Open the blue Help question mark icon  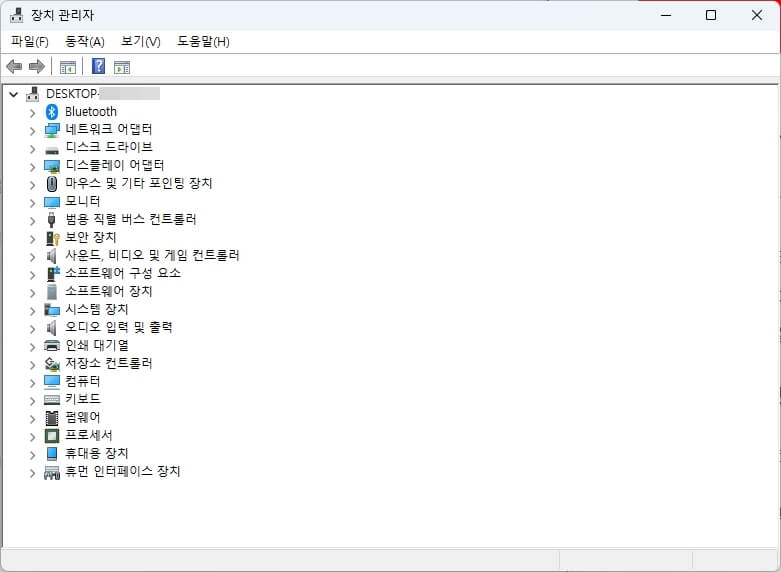[99, 66]
